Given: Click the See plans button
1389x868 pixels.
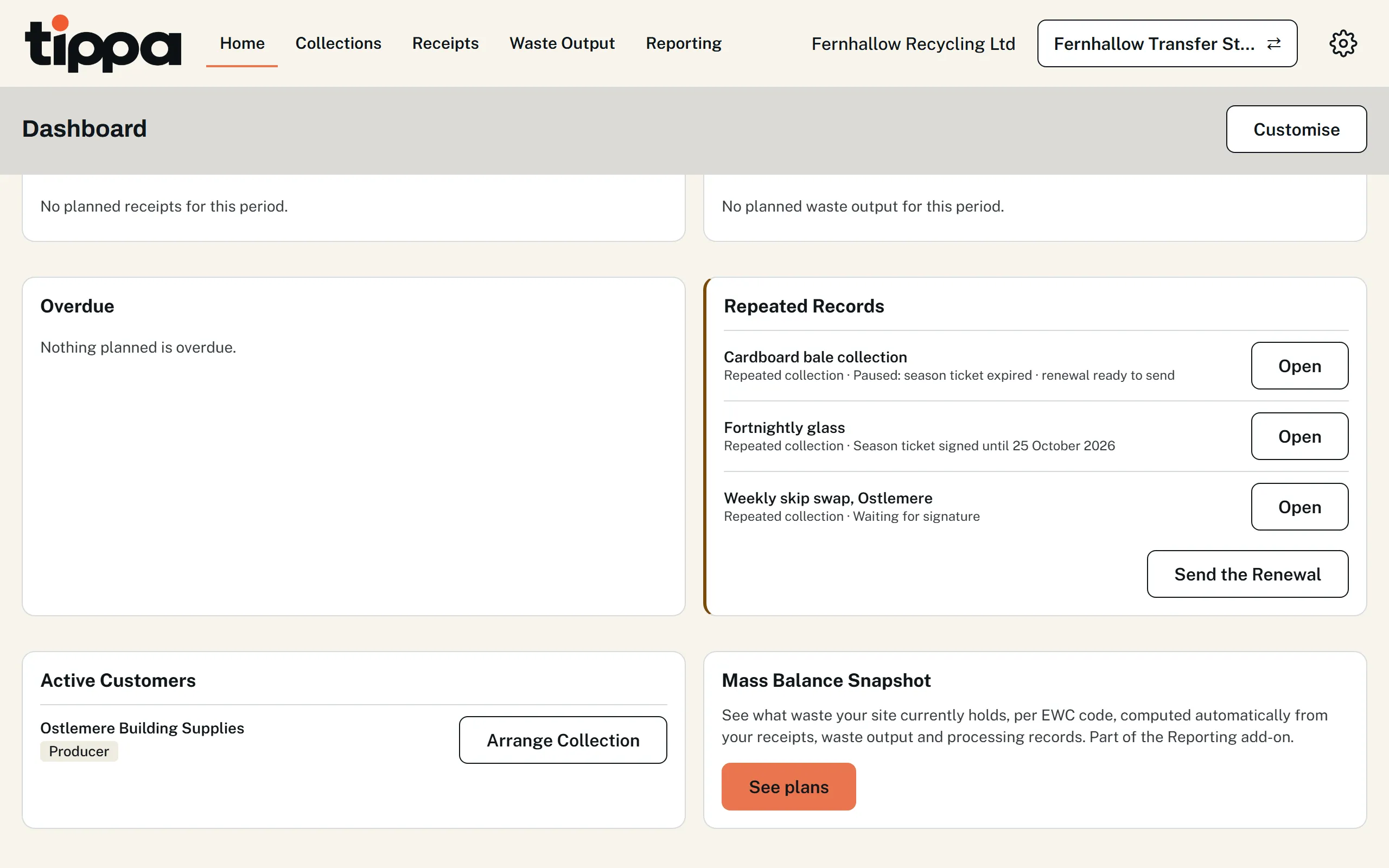Looking at the screenshot, I should tap(788, 787).
